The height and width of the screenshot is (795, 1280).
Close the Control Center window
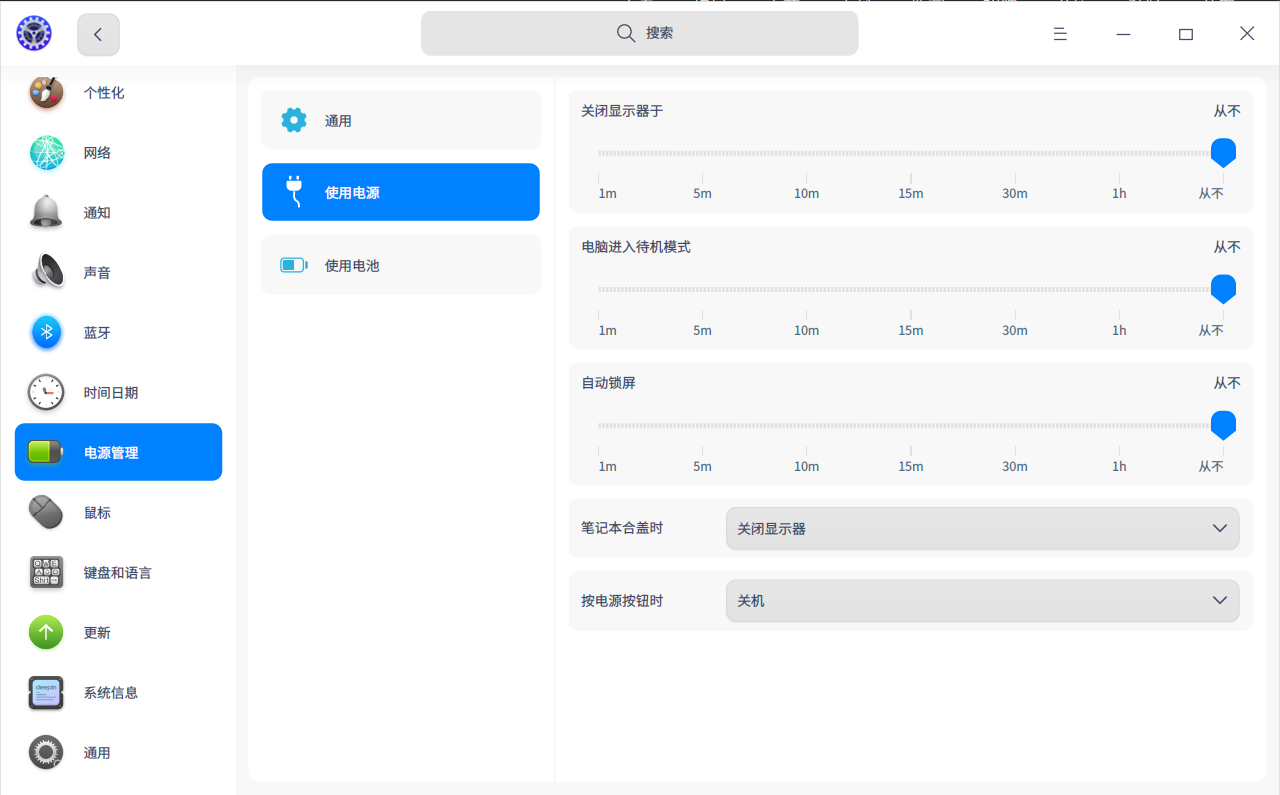click(1247, 34)
